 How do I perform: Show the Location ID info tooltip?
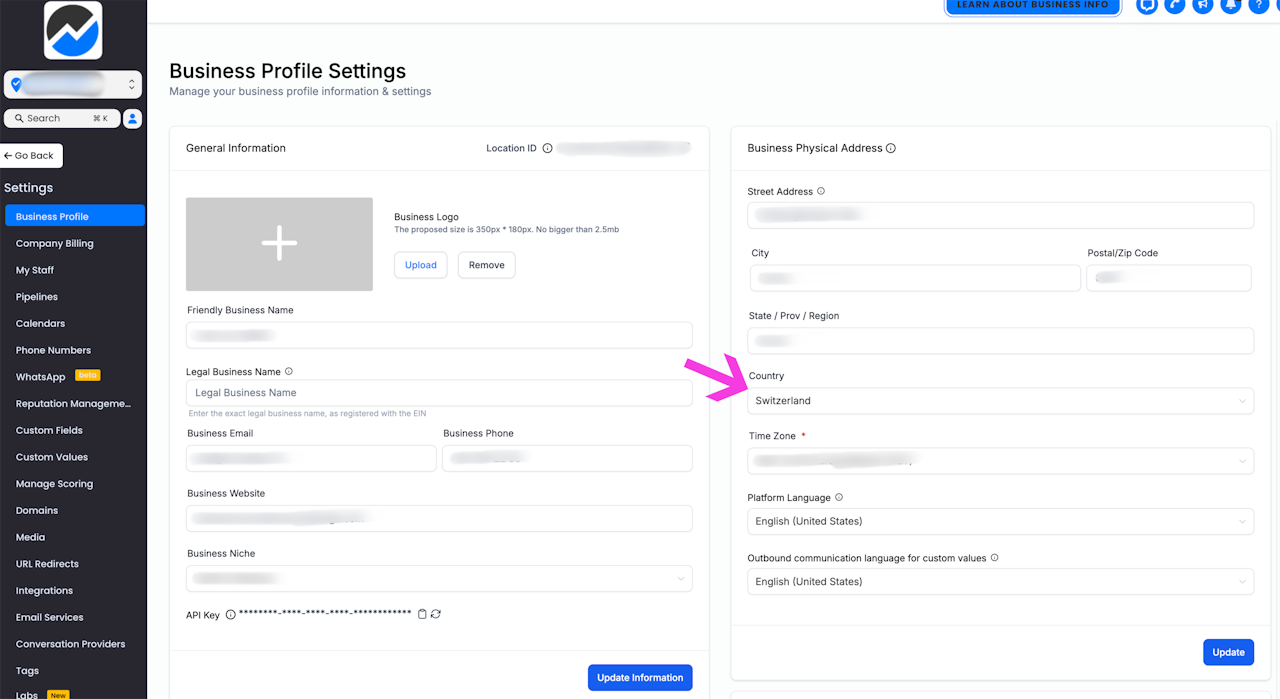click(547, 148)
